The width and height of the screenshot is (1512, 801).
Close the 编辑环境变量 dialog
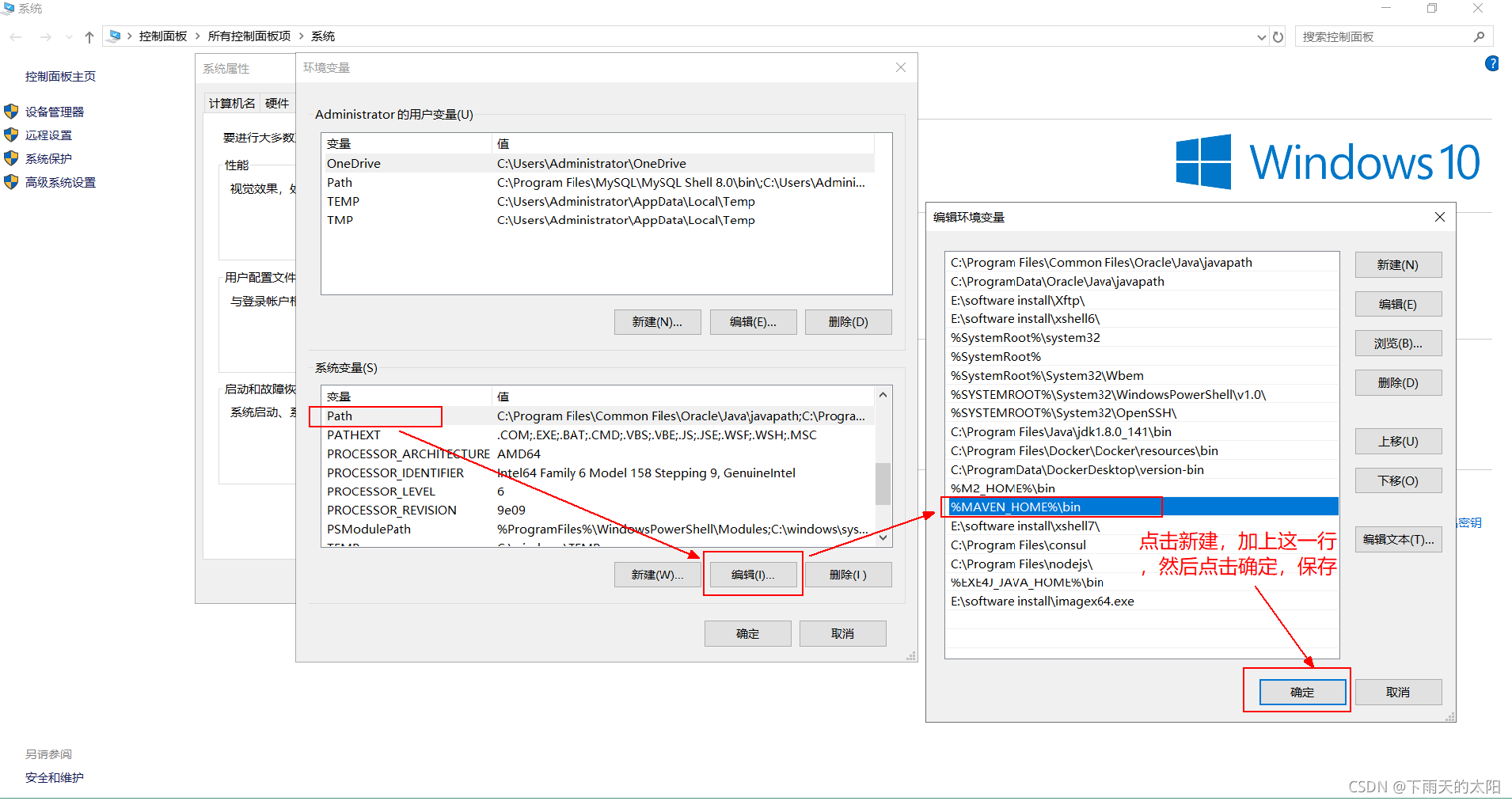(1440, 217)
